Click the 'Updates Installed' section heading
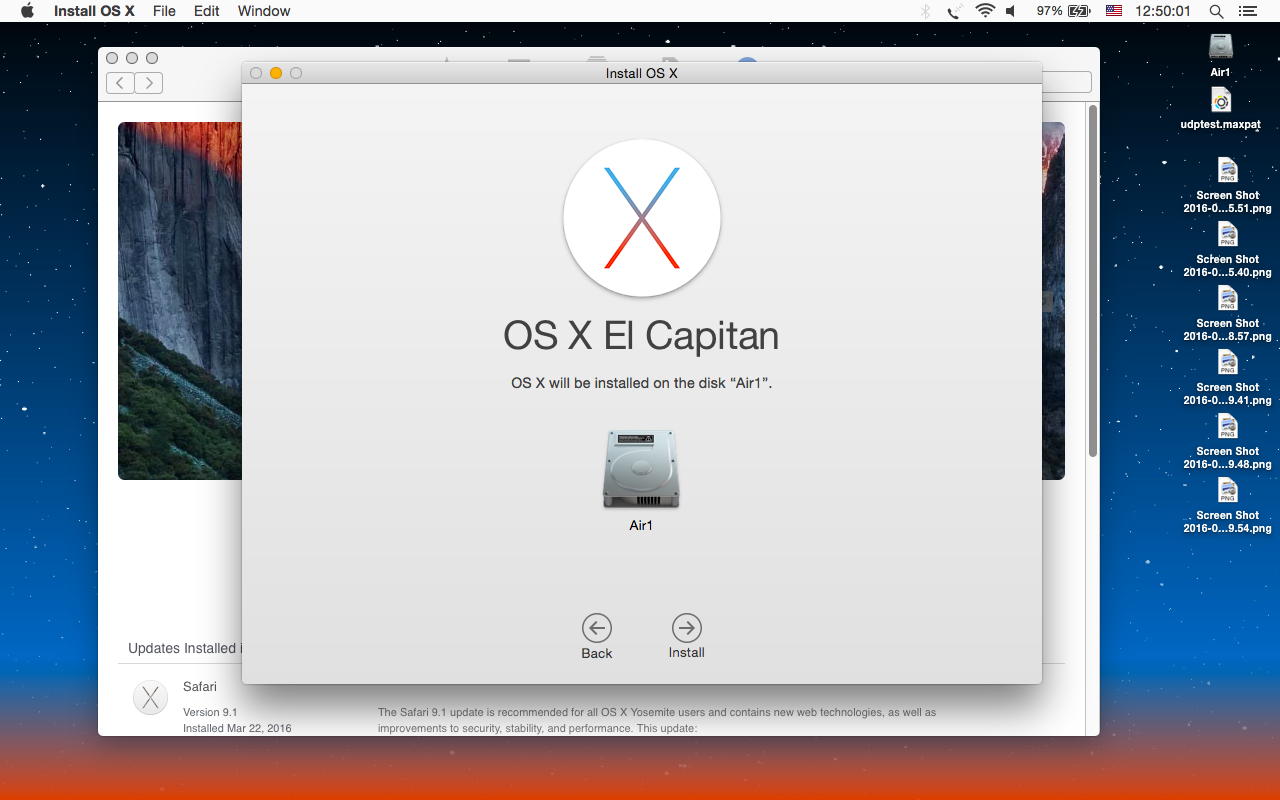1280x800 pixels. point(184,648)
